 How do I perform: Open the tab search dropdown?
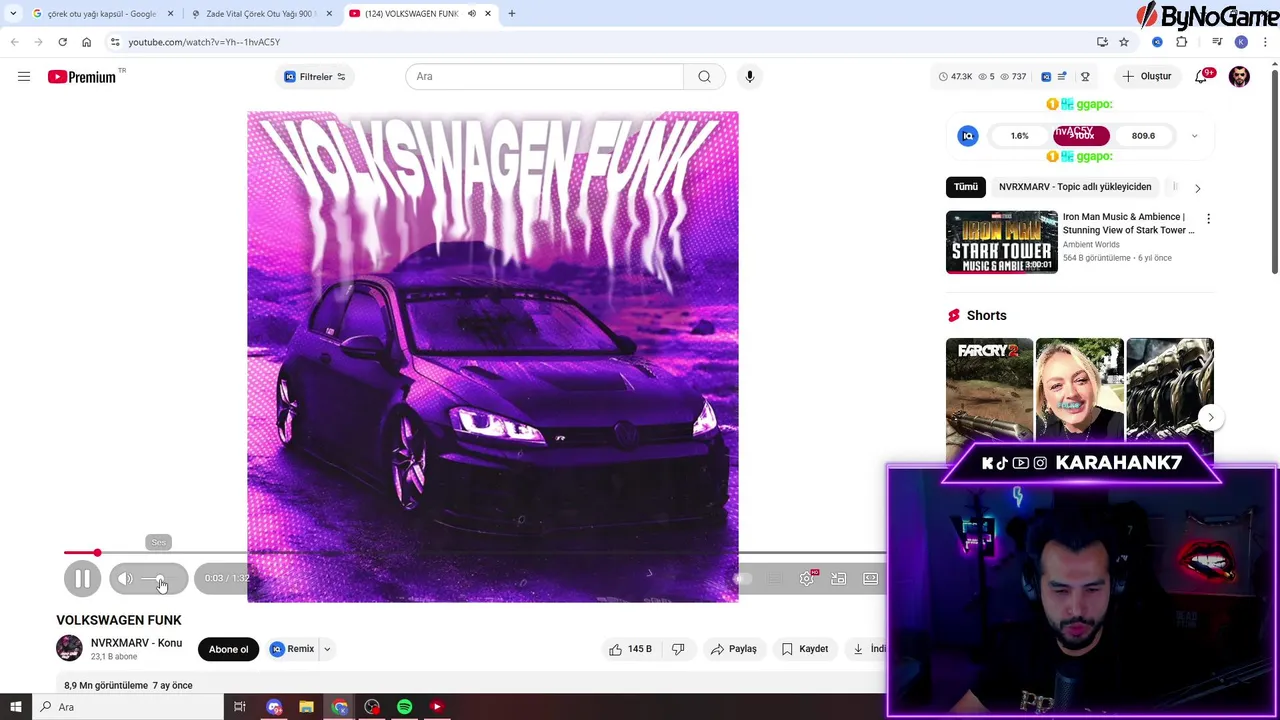(13, 14)
